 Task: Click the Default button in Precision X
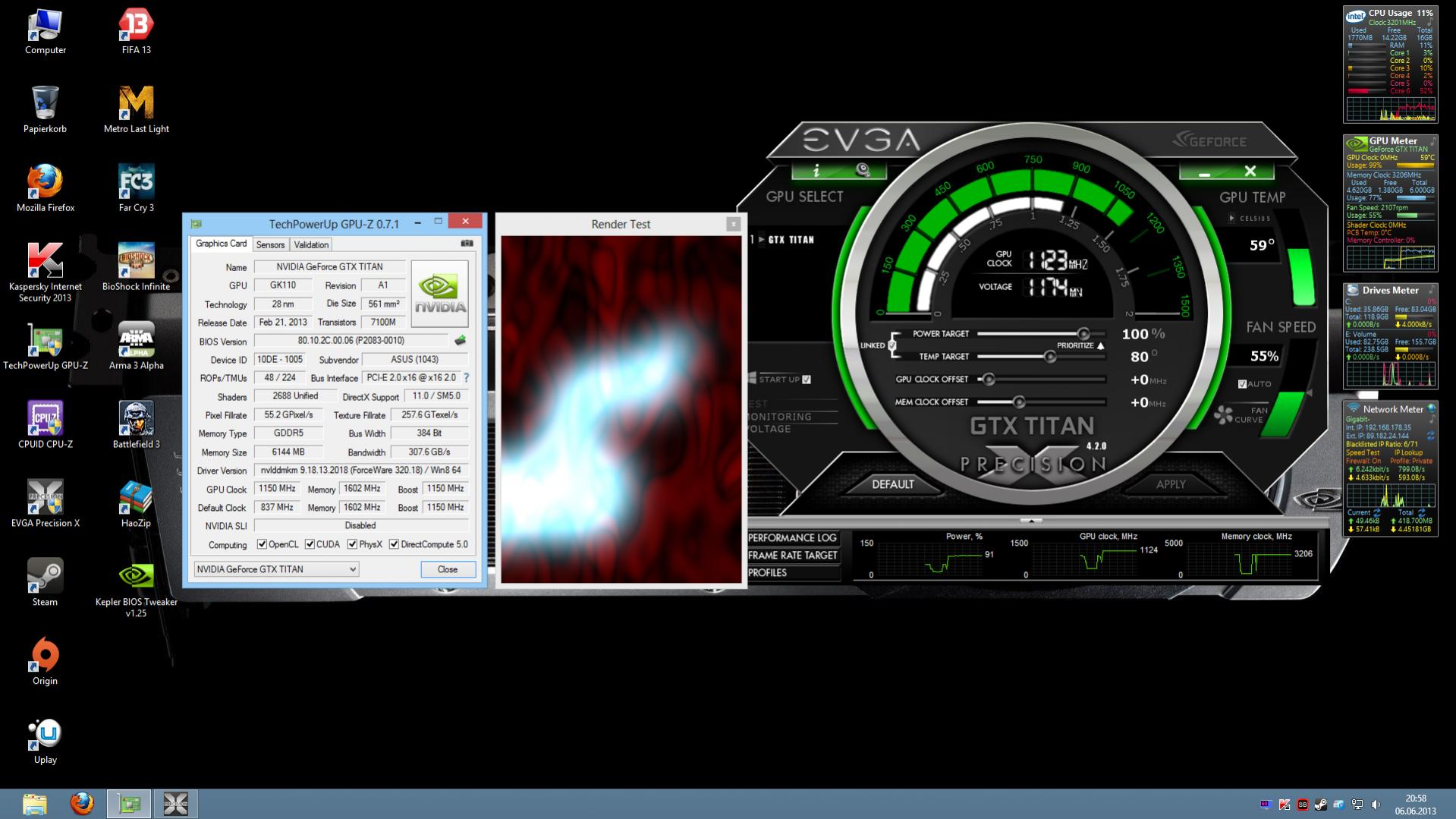coord(892,484)
